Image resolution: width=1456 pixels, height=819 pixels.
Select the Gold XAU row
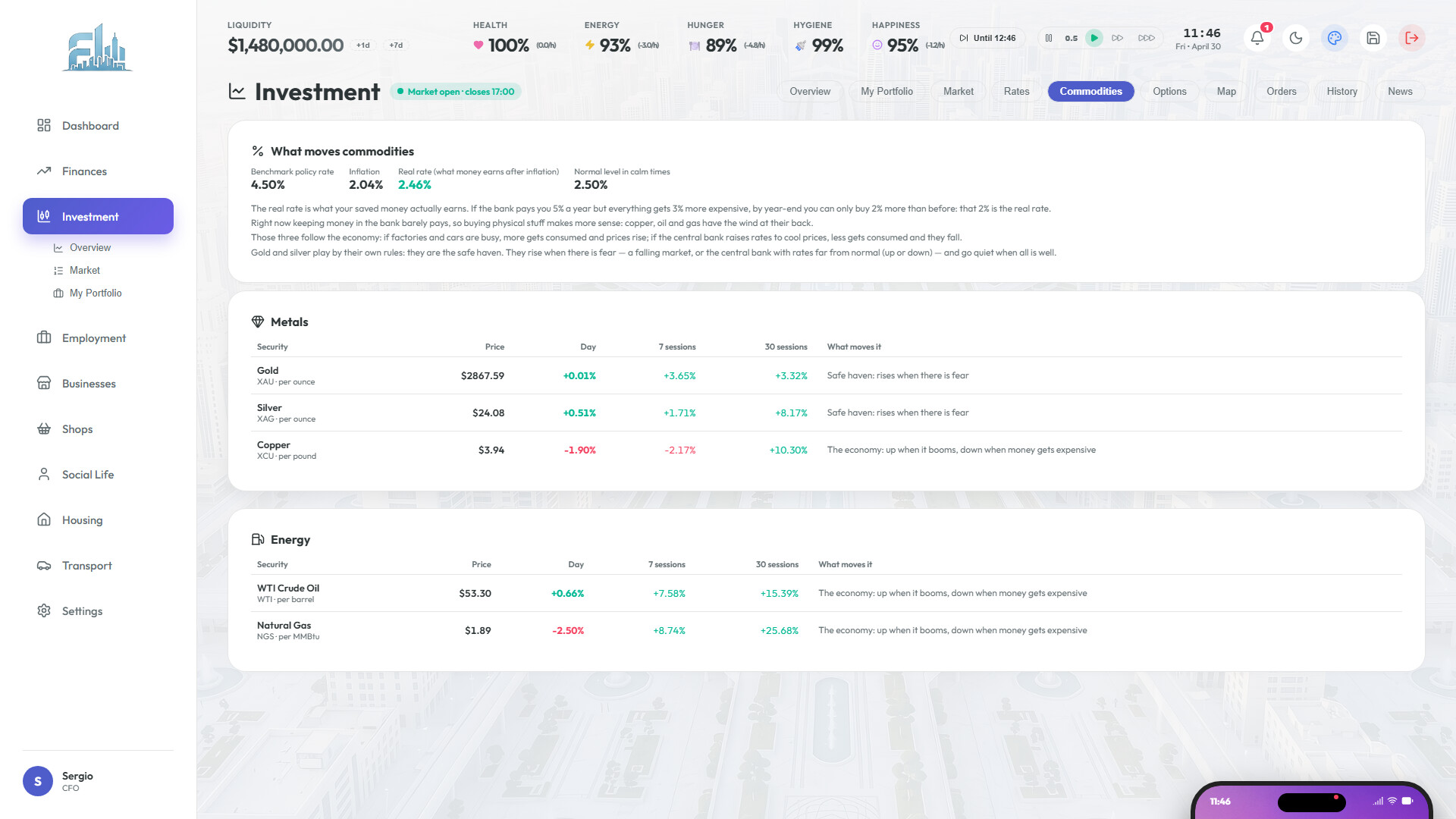click(827, 376)
